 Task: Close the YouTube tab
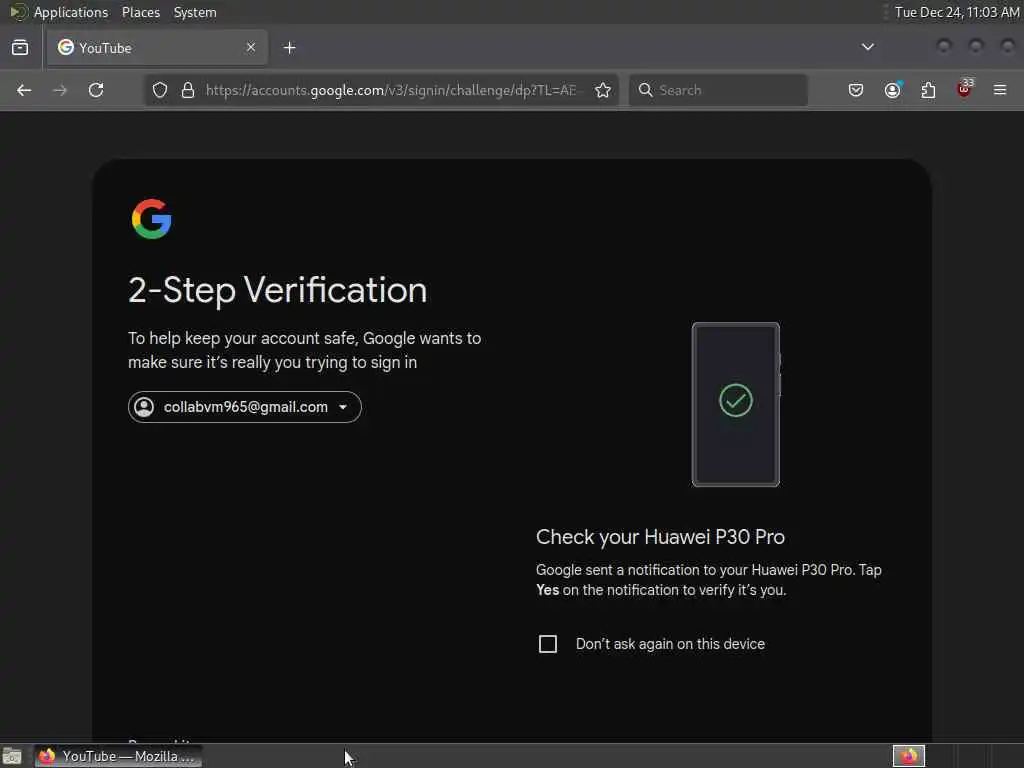click(x=251, y=47)
